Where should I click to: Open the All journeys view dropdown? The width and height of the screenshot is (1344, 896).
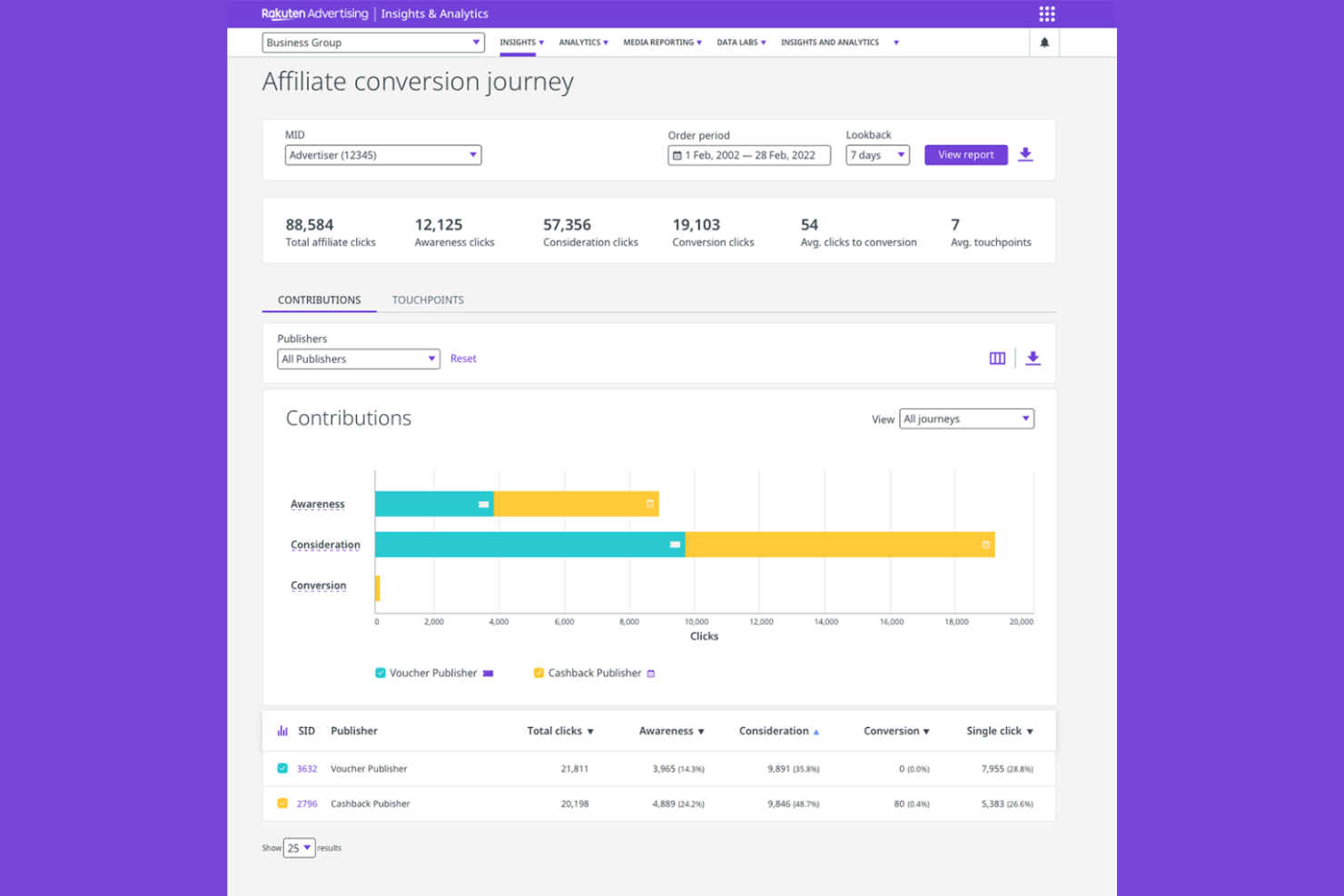[966, 418]
